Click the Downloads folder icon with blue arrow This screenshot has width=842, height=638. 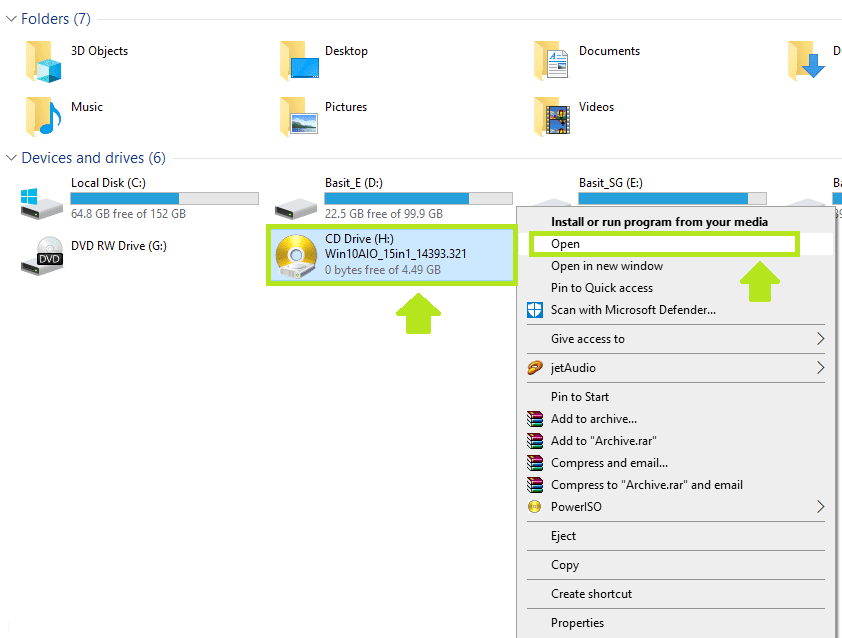click(x=807, y=61)
